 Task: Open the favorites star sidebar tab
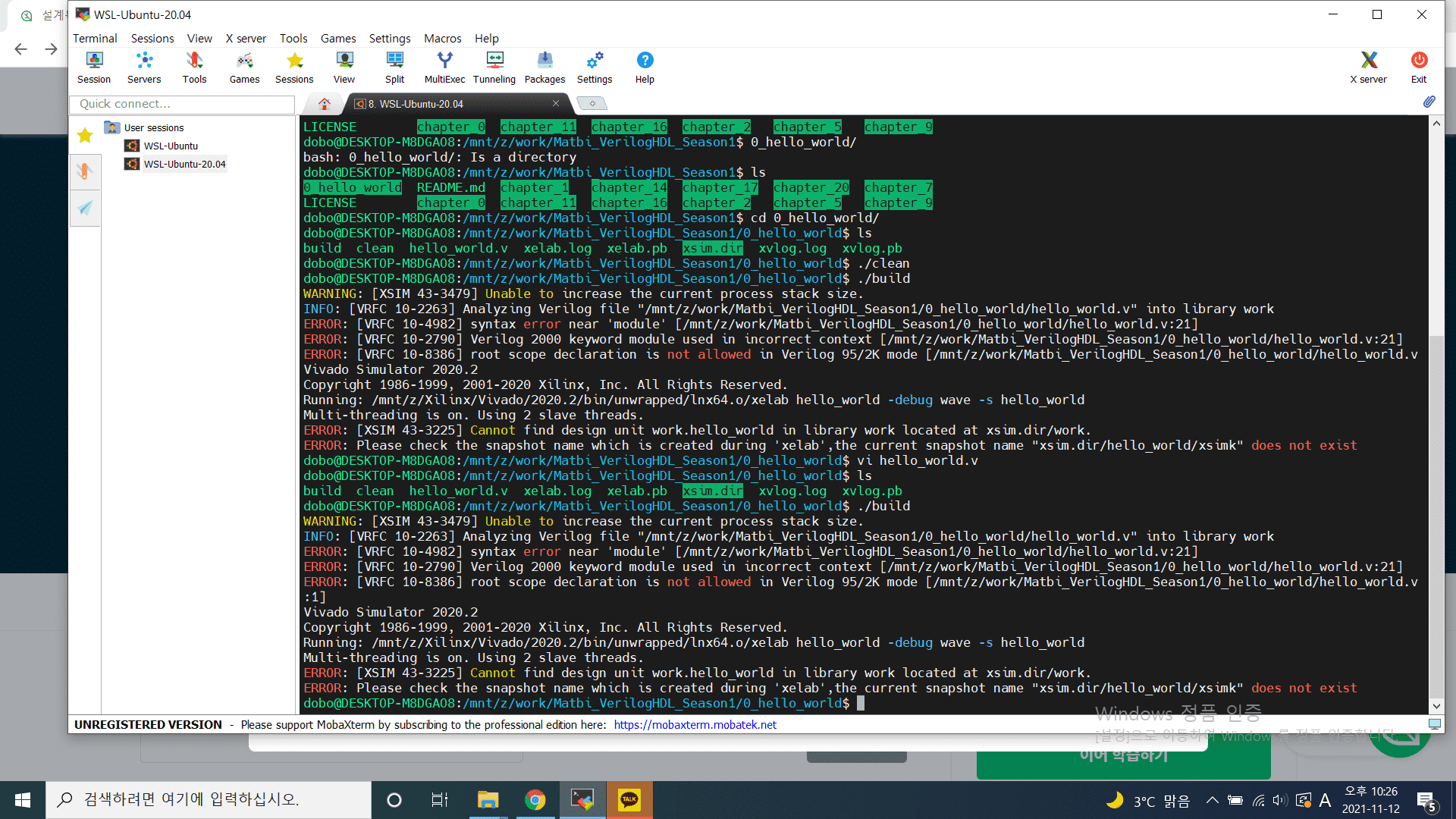(85, 136)
